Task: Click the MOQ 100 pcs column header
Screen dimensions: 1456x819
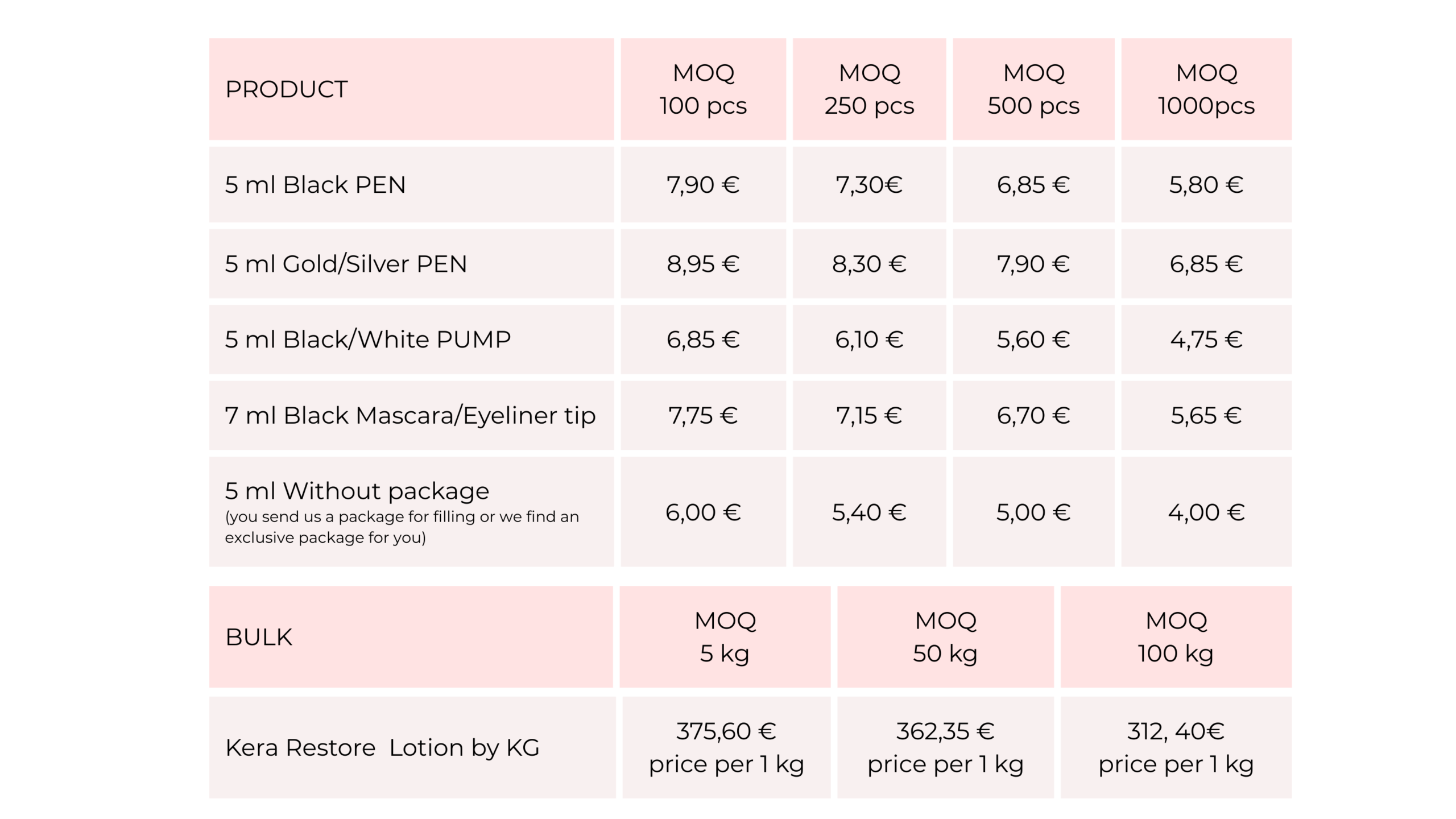Action: pos(703,89)
